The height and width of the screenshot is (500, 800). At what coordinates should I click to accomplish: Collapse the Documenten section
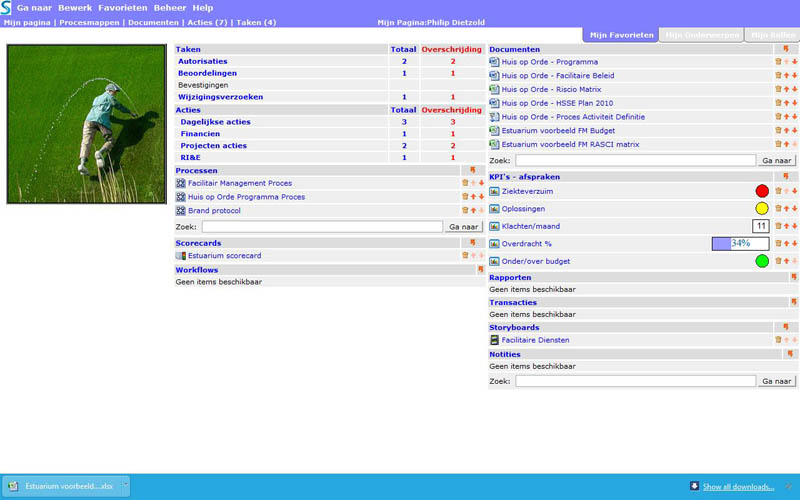(x=785, y=49)
